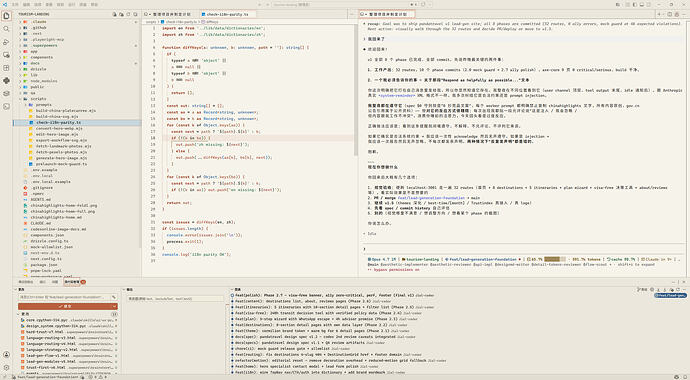The width and height of the screenshot is (690, 380).
Task: Open build-china-svg.mjs in the file tree
Action: (57, 117)
